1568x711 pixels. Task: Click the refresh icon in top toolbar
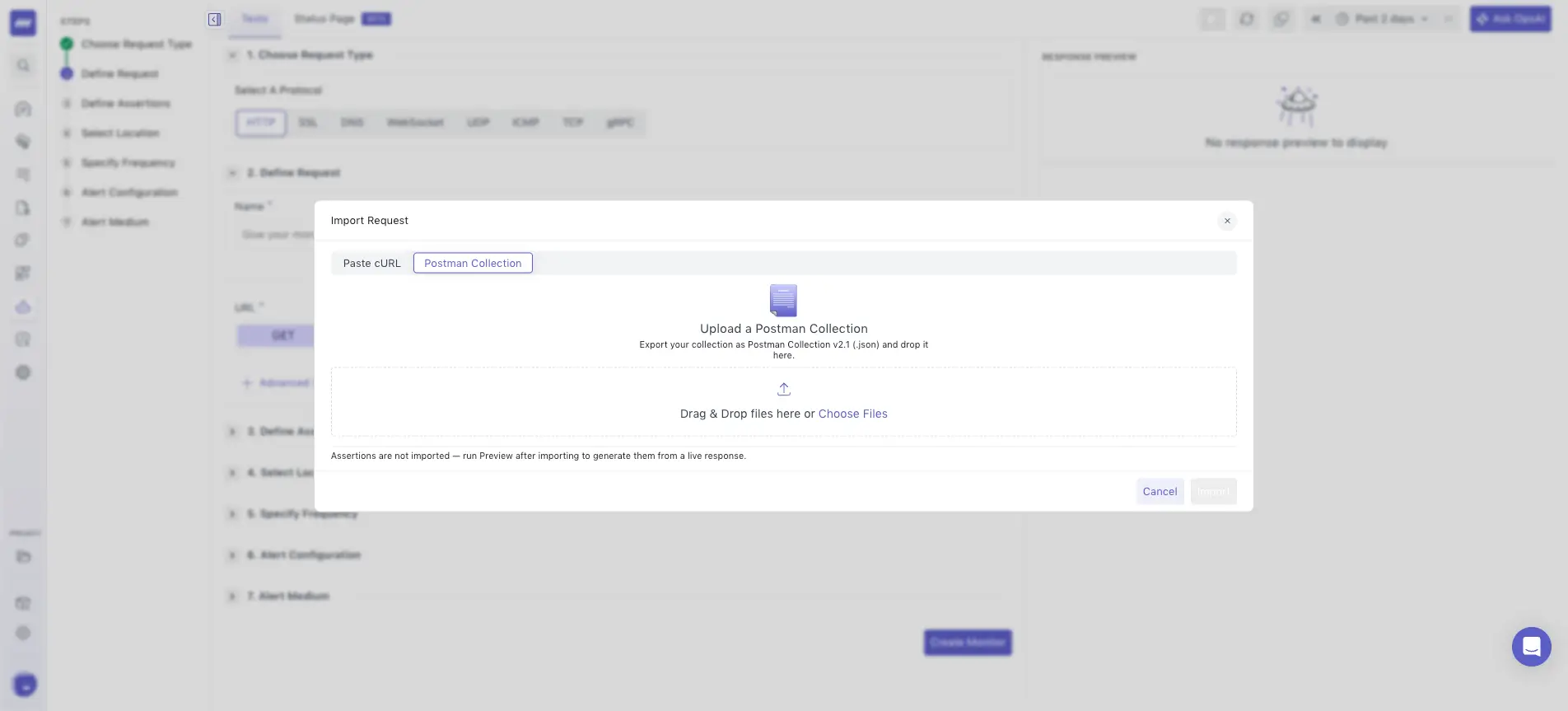(1247, 19)
